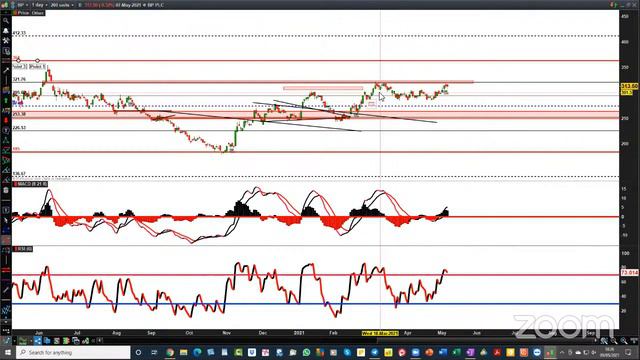Select the red horizontal line tool
The image size is (640, 360).
6,270
